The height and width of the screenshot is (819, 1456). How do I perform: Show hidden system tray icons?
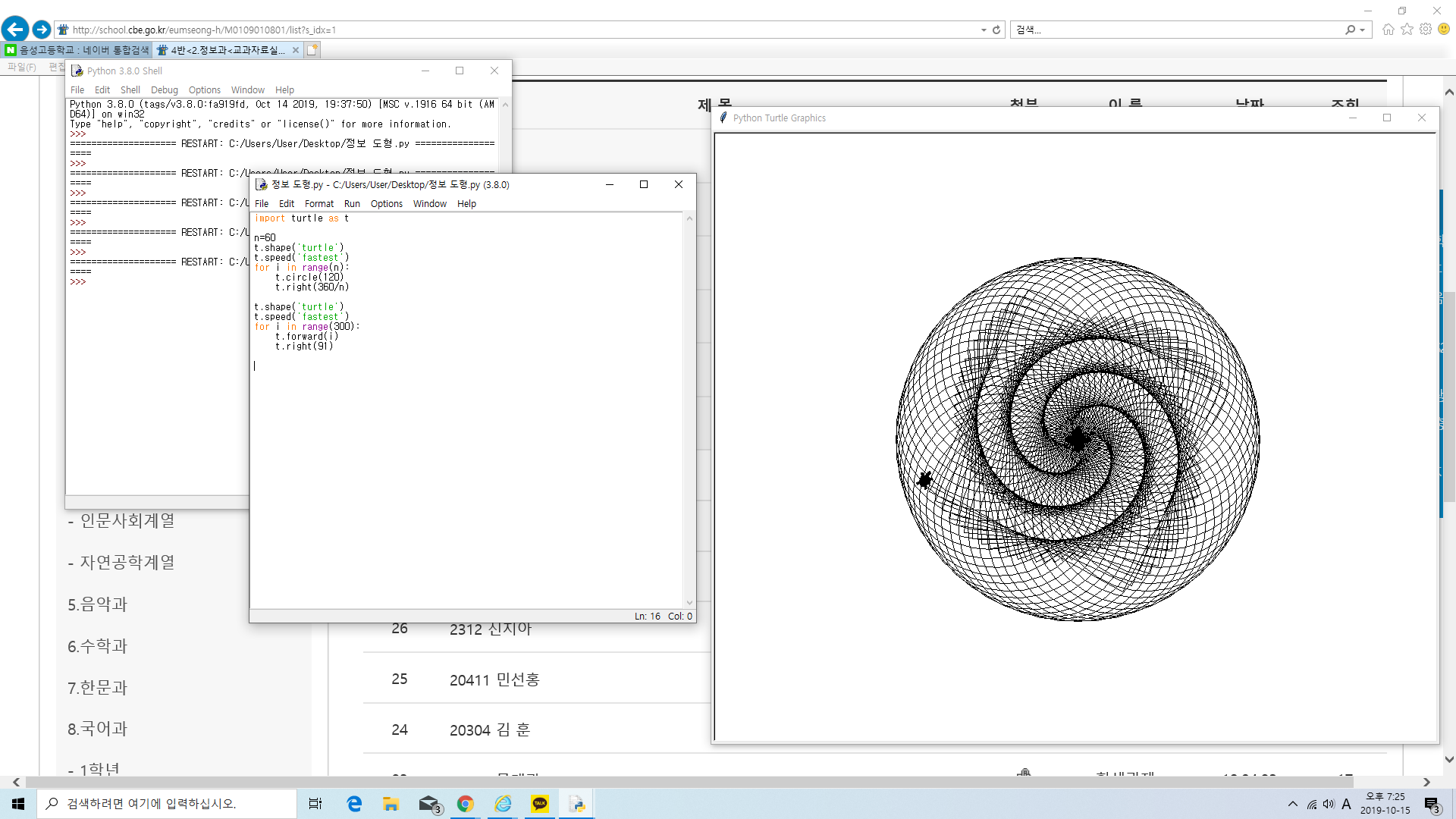point(1292,804)
